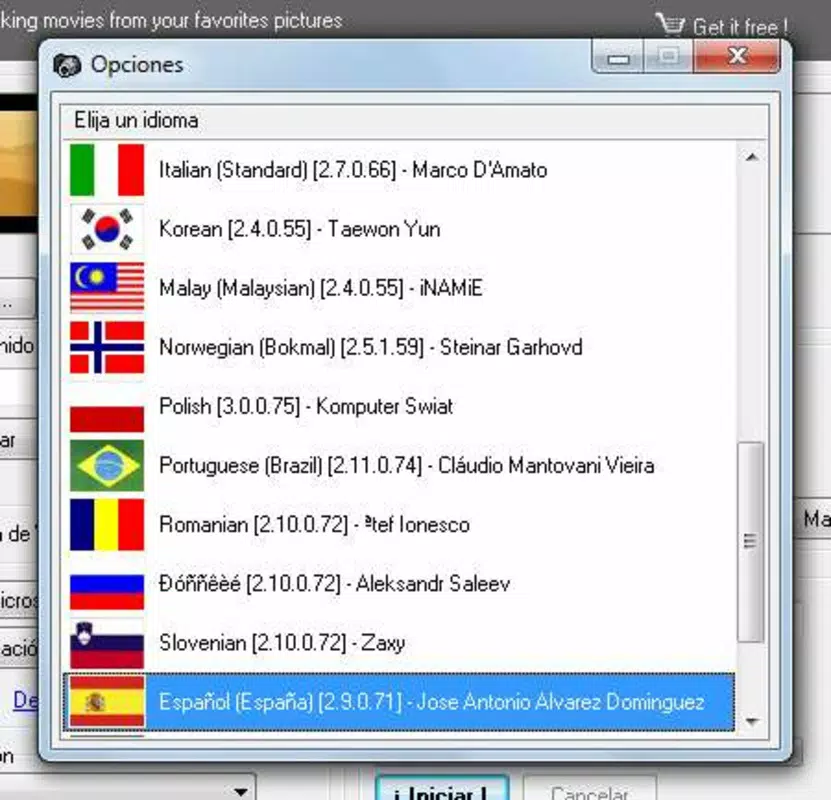Select the Russian entry by Aleksandr Saleev
The image size is (831, 800).
coord(399,584)
